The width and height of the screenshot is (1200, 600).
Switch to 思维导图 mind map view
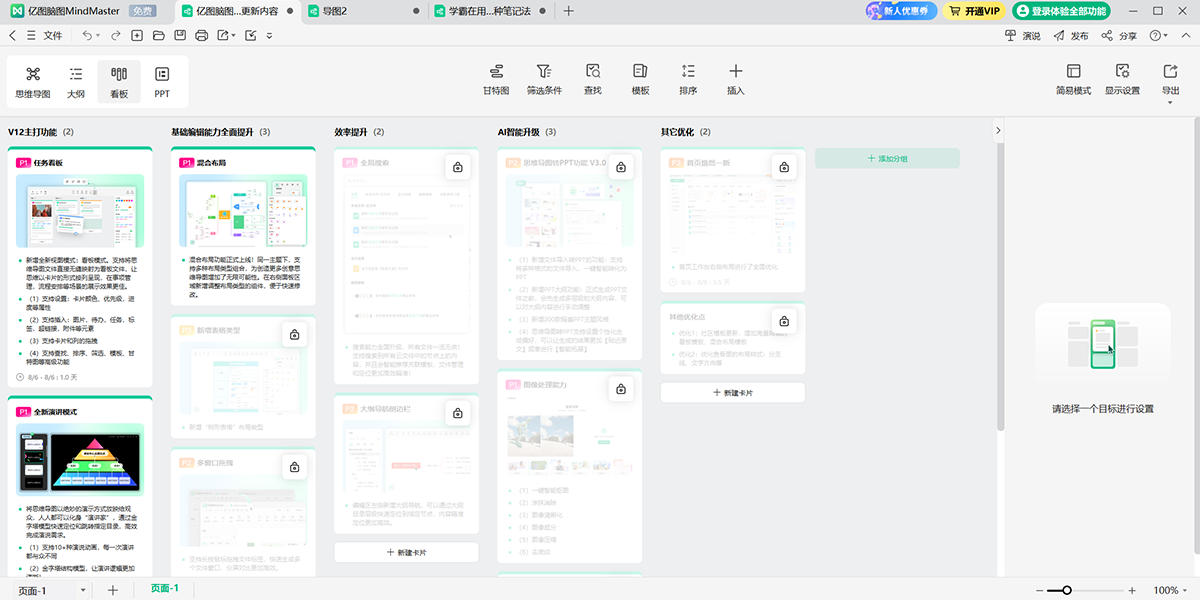(x=33, y=81)
